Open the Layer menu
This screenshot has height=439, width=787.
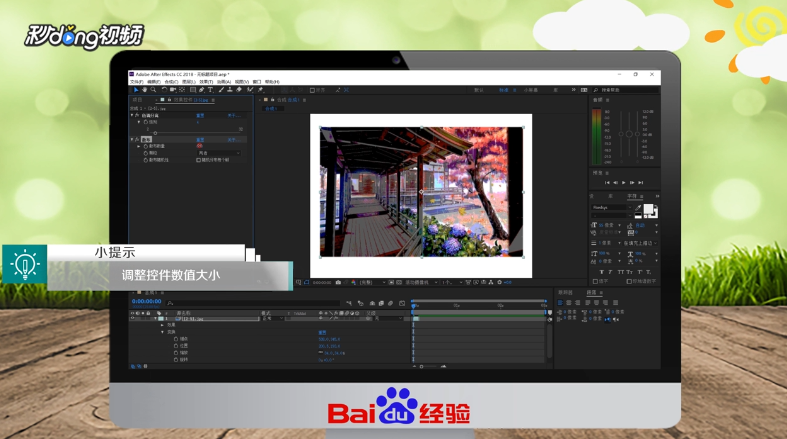[x=189, y=82]
